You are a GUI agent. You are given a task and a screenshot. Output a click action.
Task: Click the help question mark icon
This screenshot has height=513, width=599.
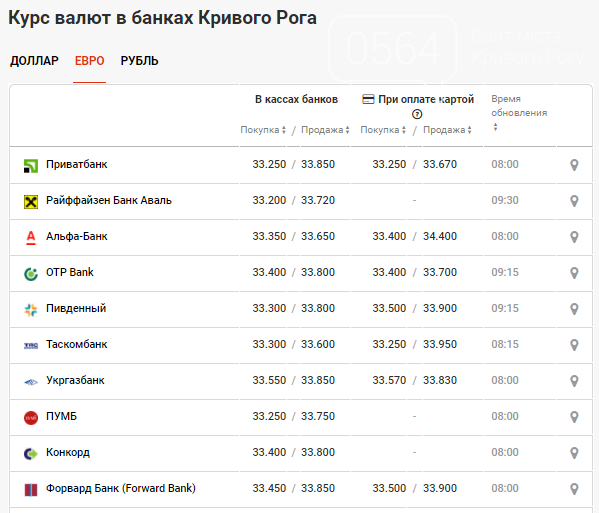pyautogui.click(x=417, y=114)
